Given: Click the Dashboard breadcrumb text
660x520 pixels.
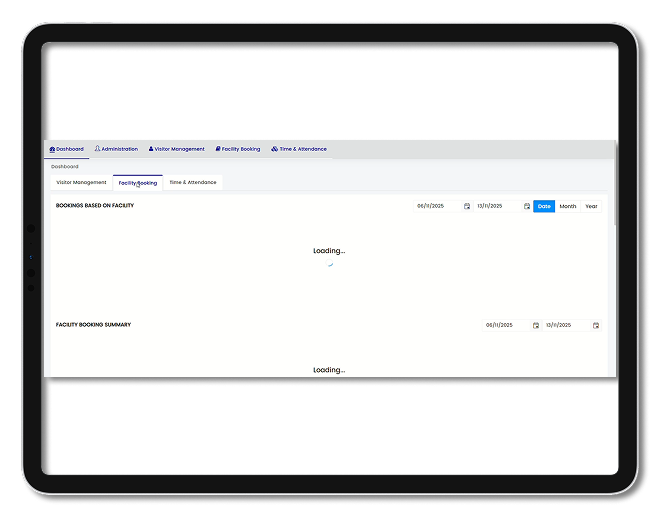Looking at the screenshot, I should (65, 166).
